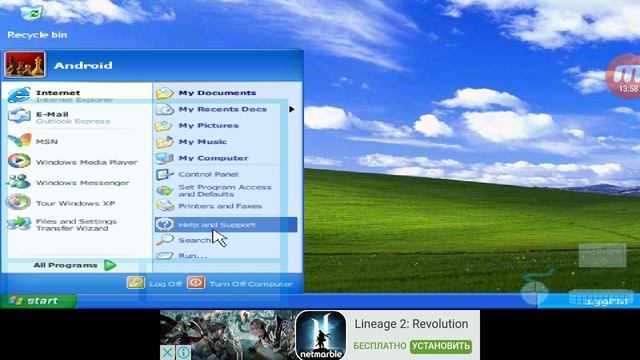The width and height of the screenshot is (640, 360).
Task: Click the Help and Support question icon
Action: coord(165,224)
